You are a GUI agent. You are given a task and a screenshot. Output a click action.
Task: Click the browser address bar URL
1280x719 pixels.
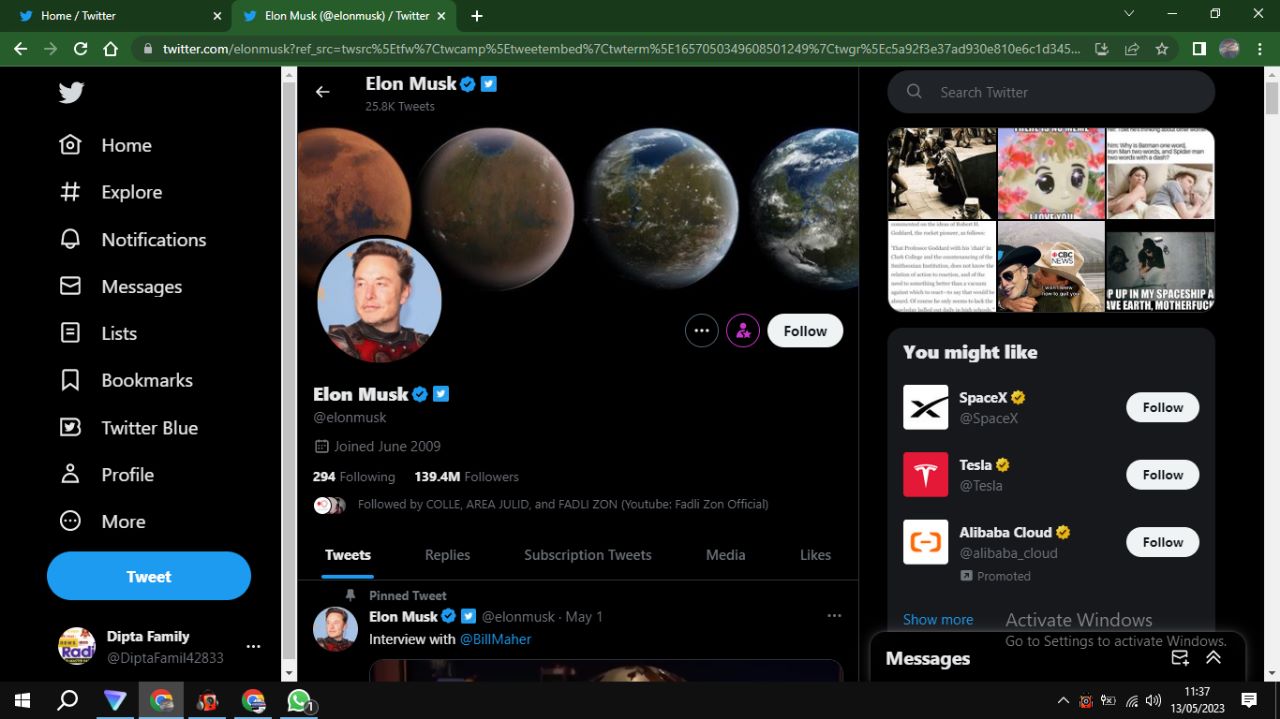tap(621, 48)
